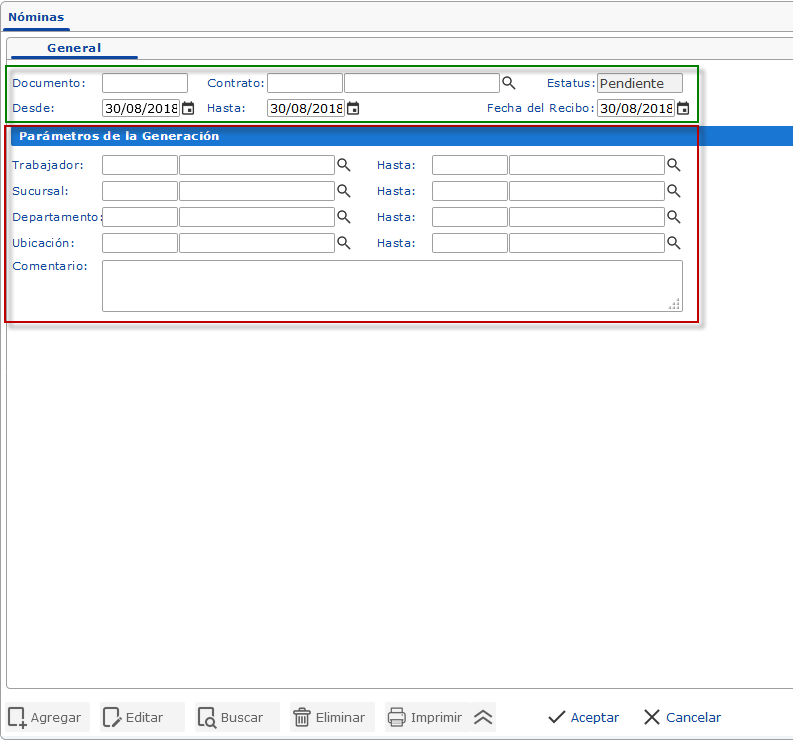Click the Agregar button
793x741 pixels.
coord(47,717)
